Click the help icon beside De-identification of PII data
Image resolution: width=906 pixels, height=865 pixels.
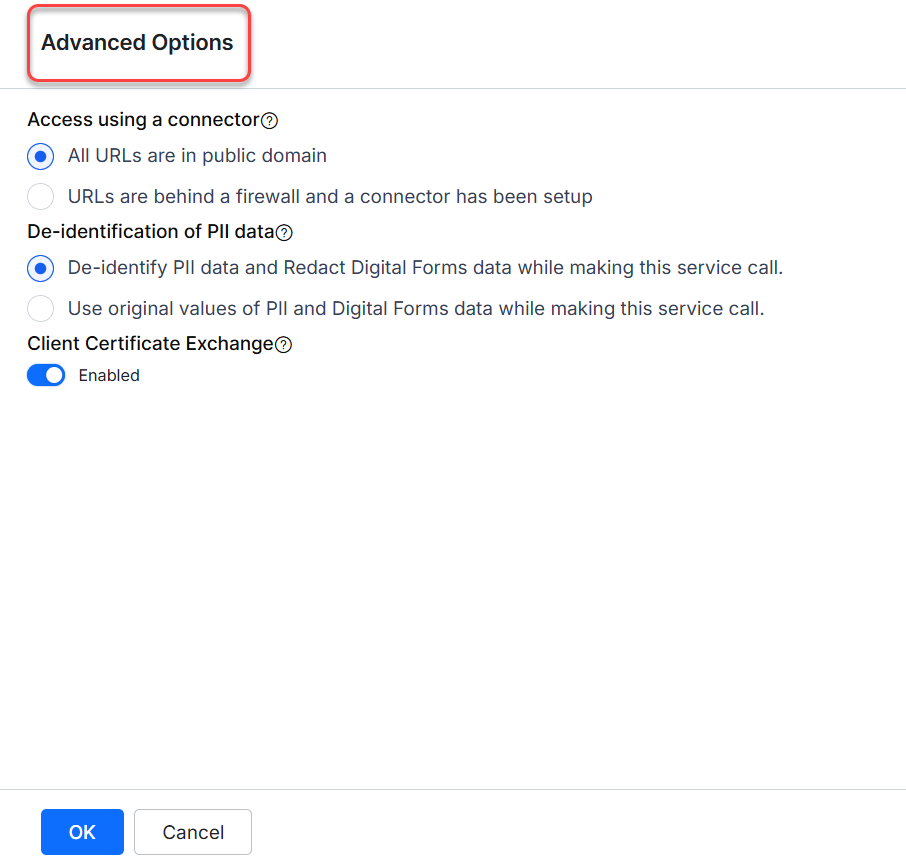285,232
